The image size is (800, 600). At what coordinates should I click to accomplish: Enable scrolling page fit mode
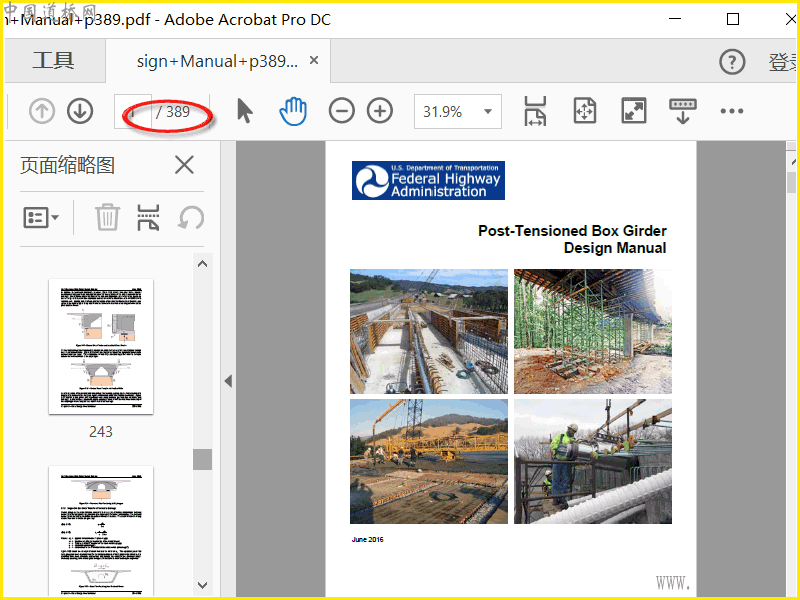pyautogui.click(x=535, y=112)
